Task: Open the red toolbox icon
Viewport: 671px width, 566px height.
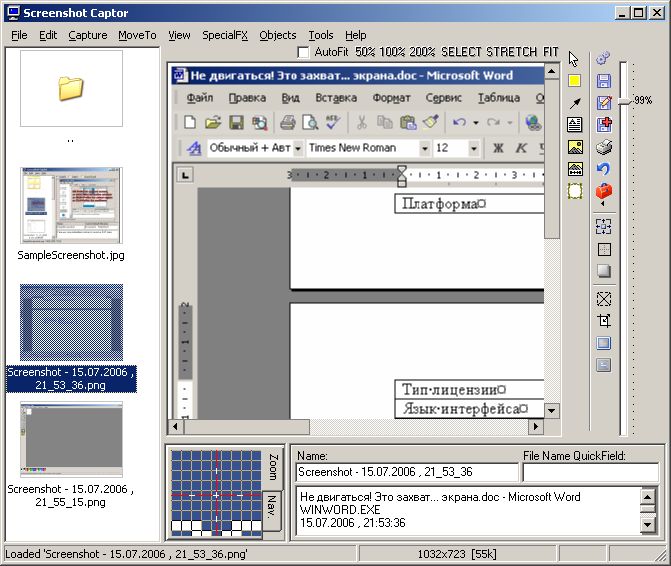Action: click(604, 191)
